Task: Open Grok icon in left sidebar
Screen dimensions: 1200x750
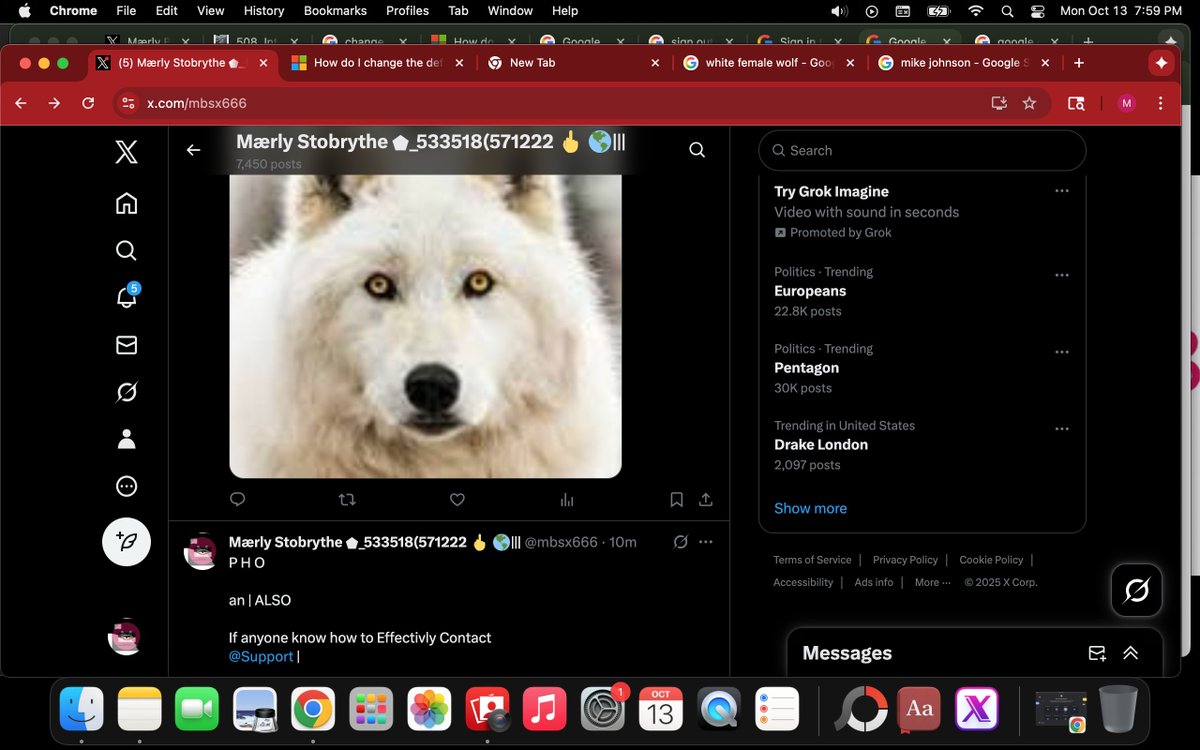Action: pyautogui.click(x=126, y=392)
